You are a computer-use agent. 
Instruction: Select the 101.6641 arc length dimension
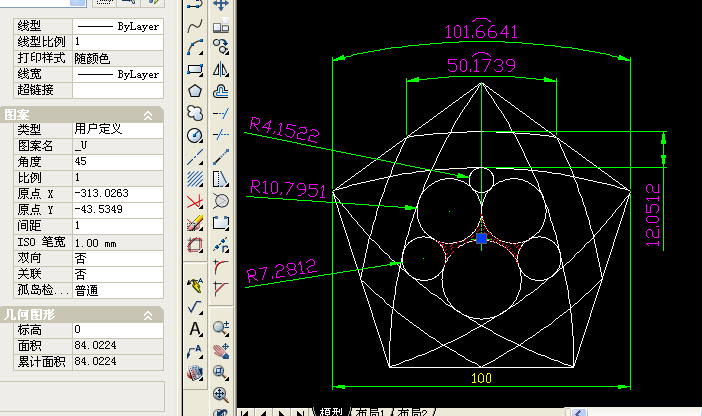coord(481,30)
